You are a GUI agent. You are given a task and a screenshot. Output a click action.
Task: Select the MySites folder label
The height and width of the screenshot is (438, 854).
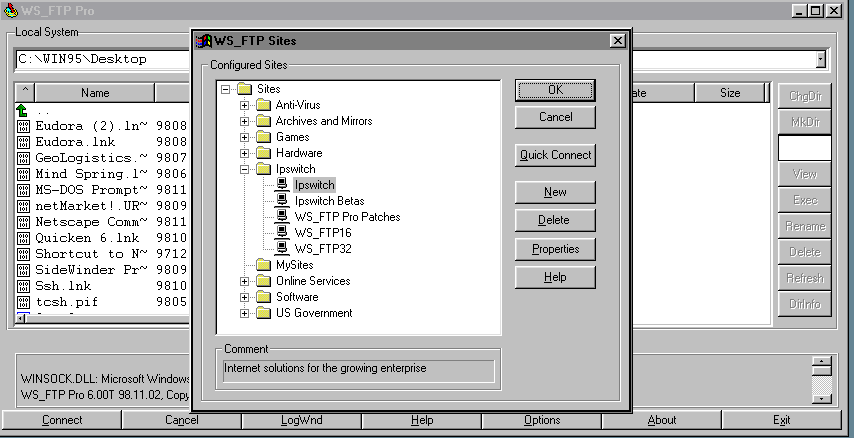coord(294,265)
